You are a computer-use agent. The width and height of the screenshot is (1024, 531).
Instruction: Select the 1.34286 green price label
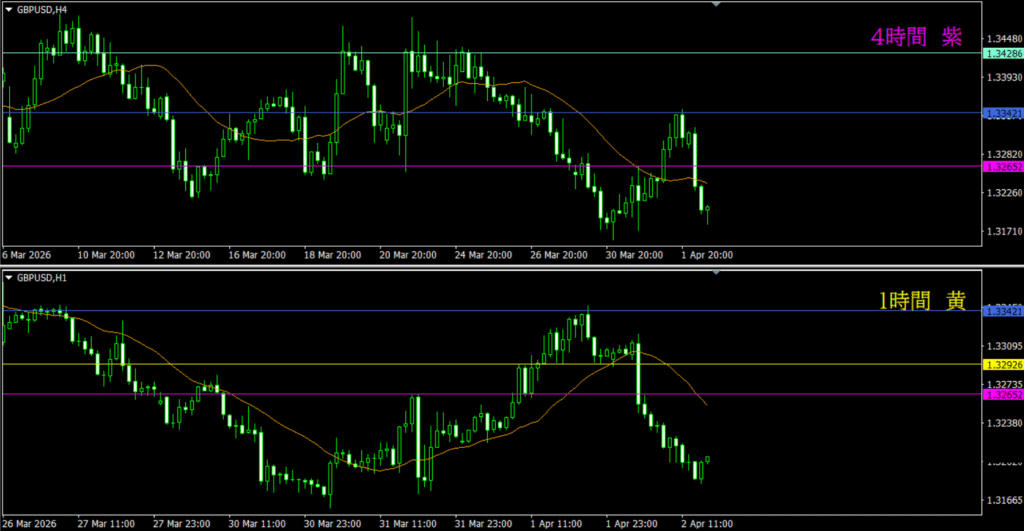point(1003,52)
